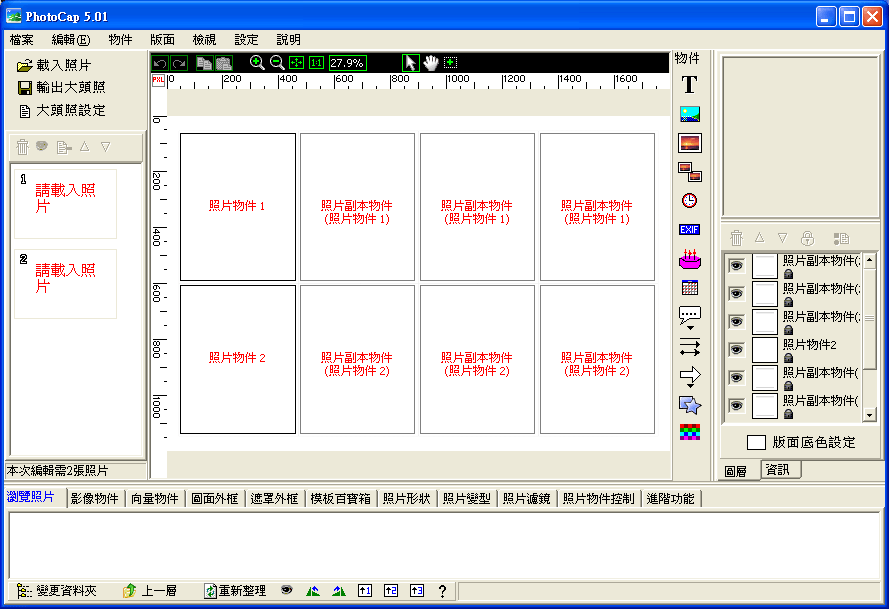Screen dimensions: 889x609
Task: Click the EXIF object icon
Action: (689, 229)
